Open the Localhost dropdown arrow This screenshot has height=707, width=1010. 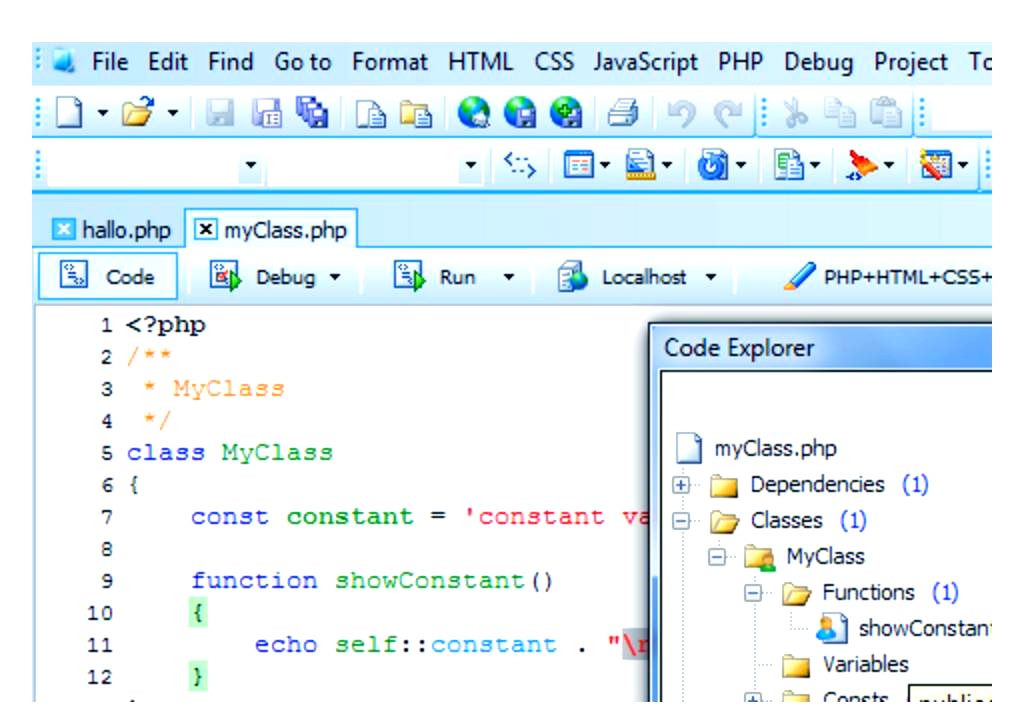tap(710, 278)
